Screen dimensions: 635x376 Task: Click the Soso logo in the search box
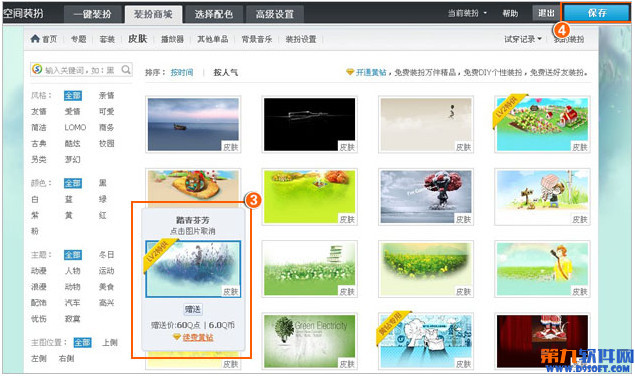point(37,69)
